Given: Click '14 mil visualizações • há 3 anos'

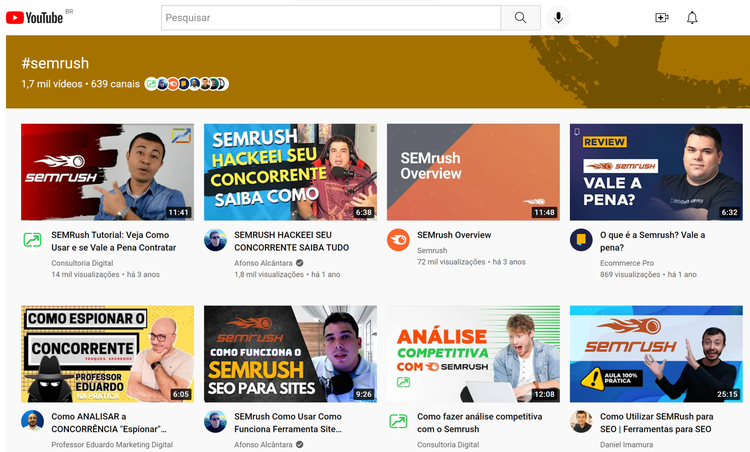Looking at the screenshot, I should point(105,275).
